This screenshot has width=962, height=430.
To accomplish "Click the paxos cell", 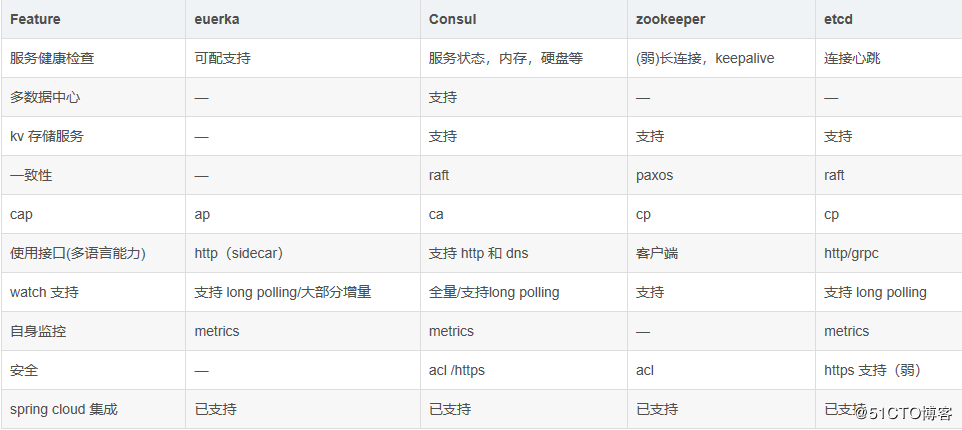I will point(654,175).
